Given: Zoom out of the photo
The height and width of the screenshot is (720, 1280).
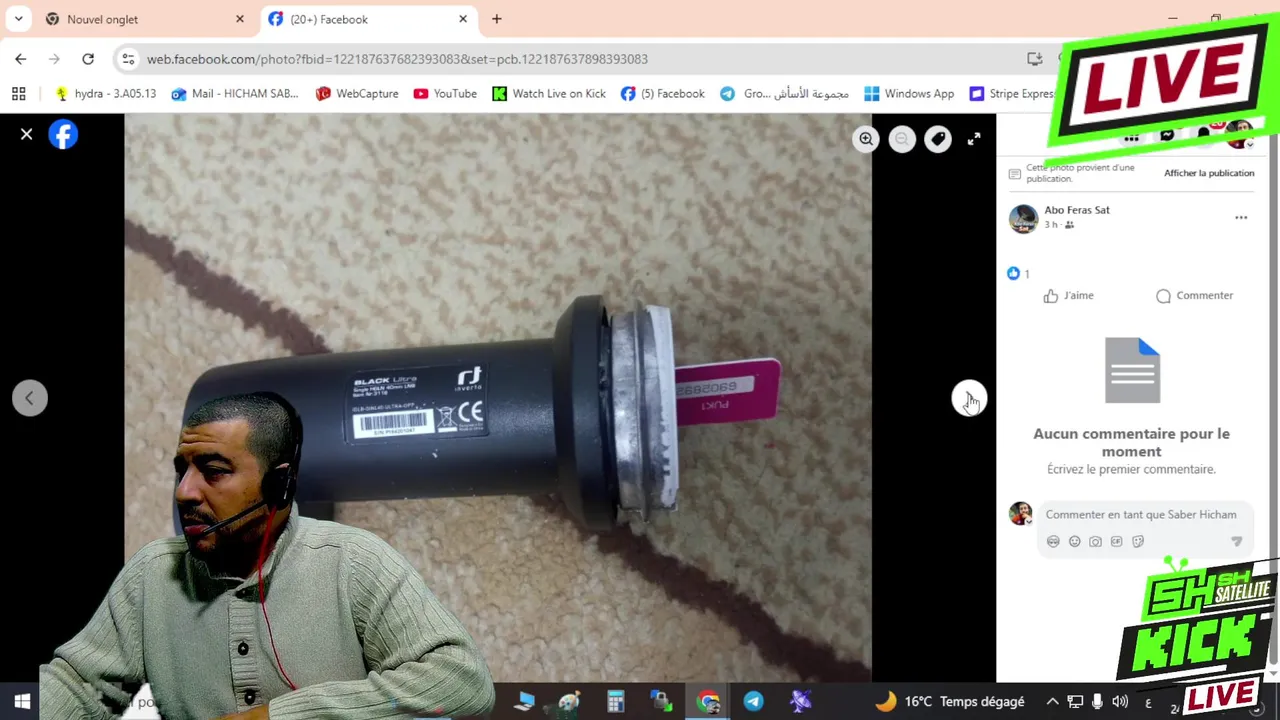Looking at the screenshot, I should [902, 139].
